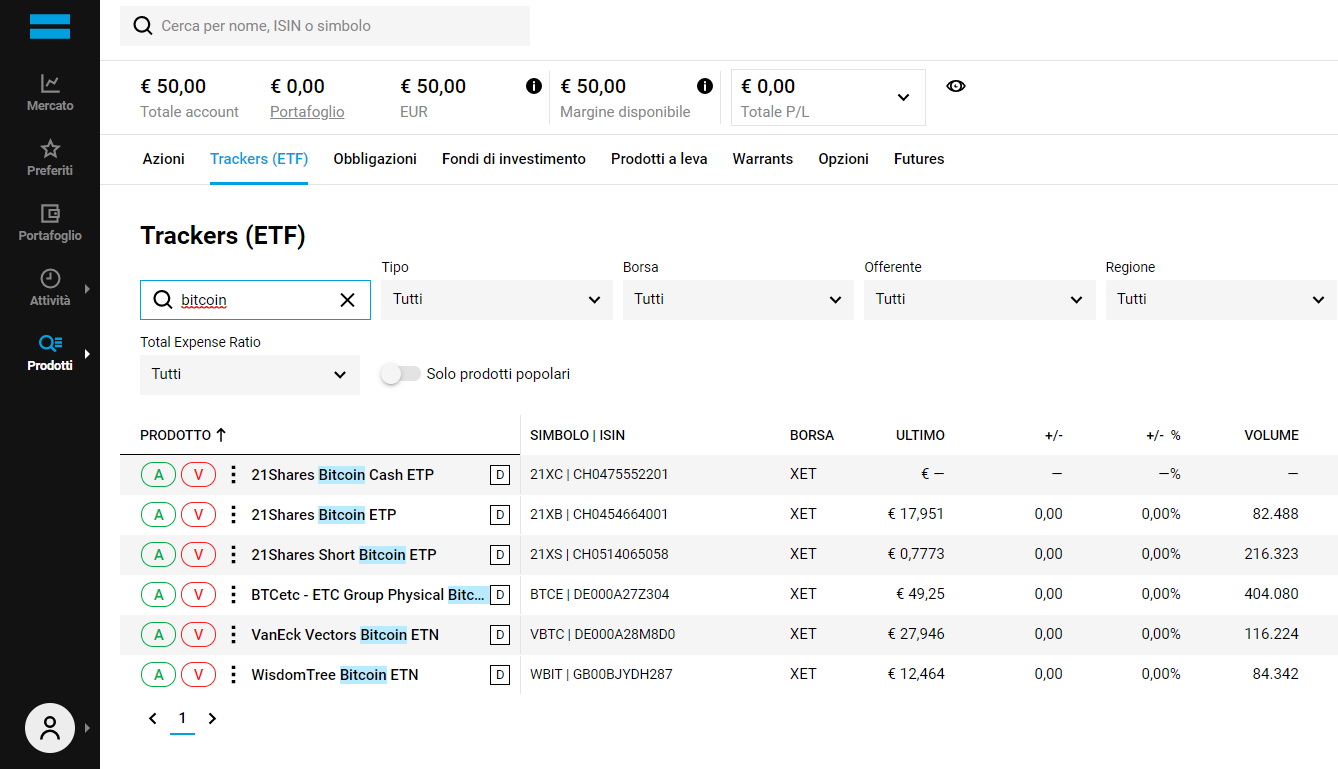This screenshot has width=1338, height=769.
Task: Select the Trackers (ETF) tab
Action: click(259, 159)
